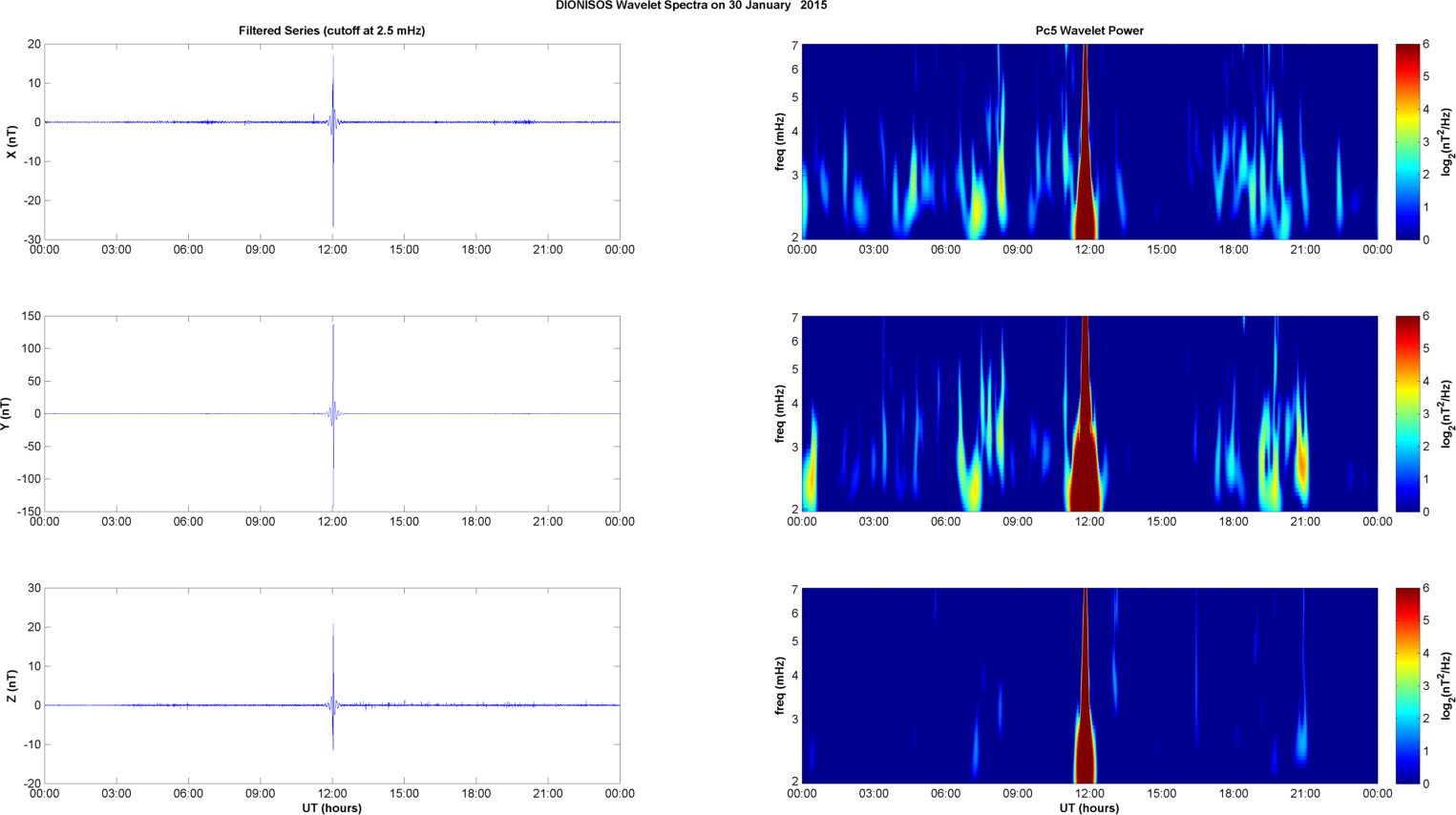The height and width of the screenshot is (815, 1456).
Task: Click the "X (nT)" axis label
Action: [11, 141]
